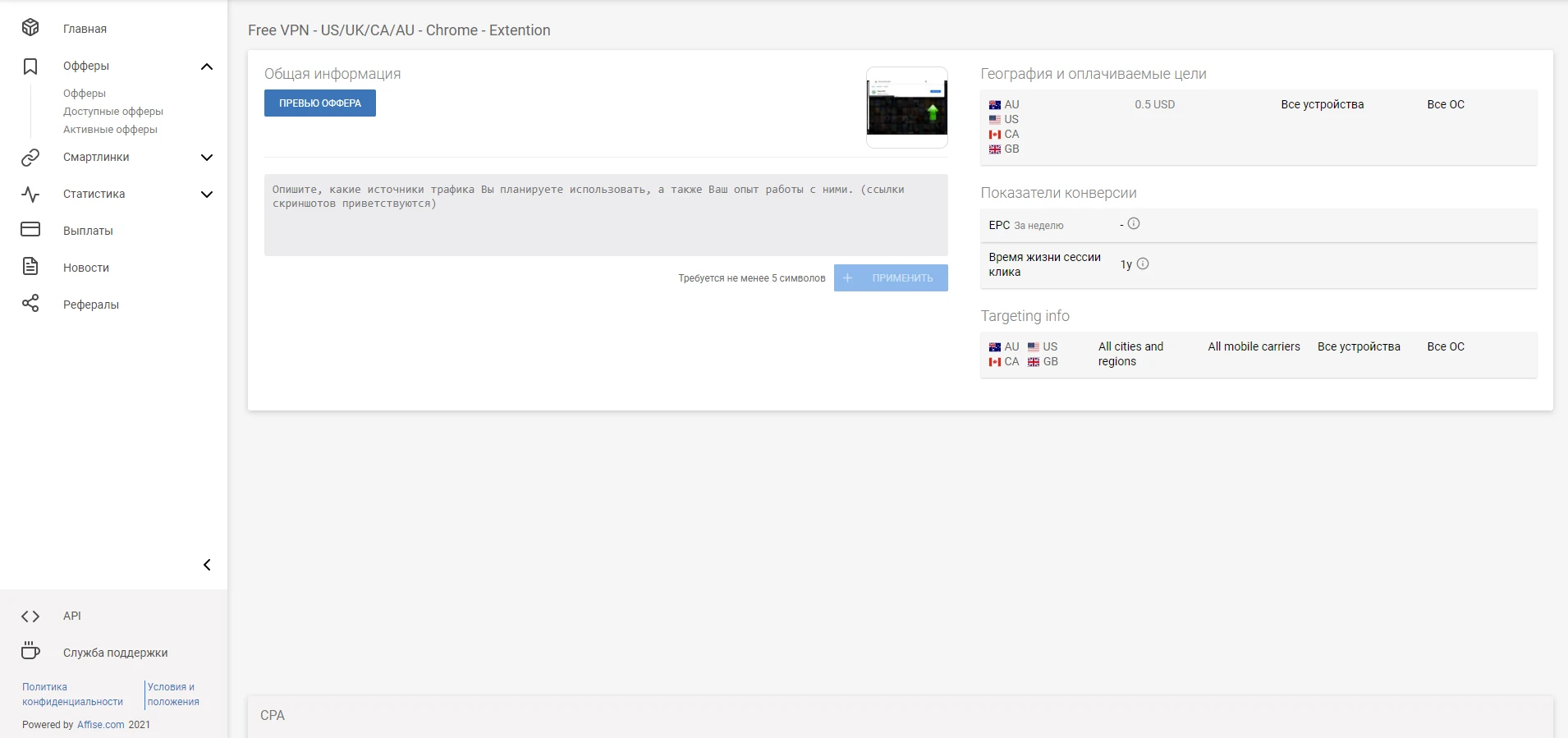Click the EPC За неделю label
The image size is (1568, 738).
[x=1026, y=225]
